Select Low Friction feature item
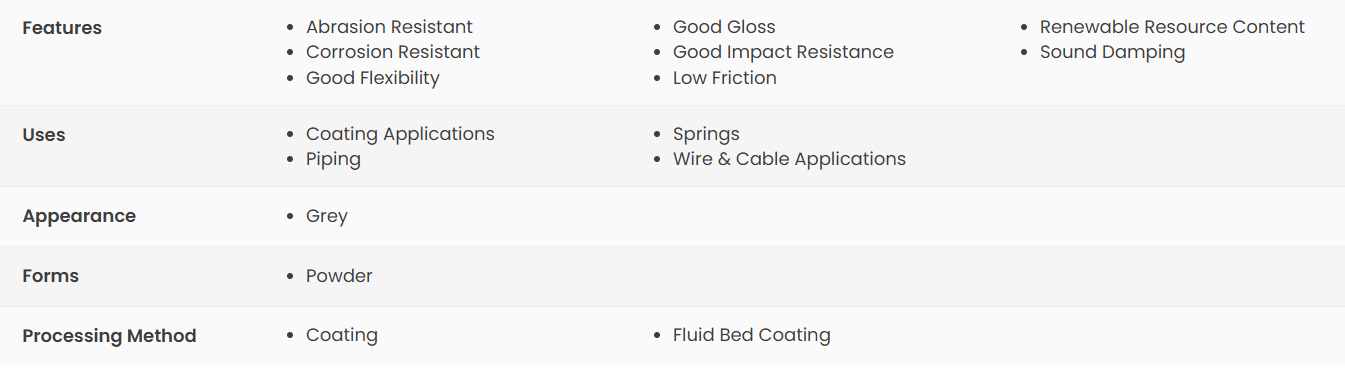 point(725,78)
